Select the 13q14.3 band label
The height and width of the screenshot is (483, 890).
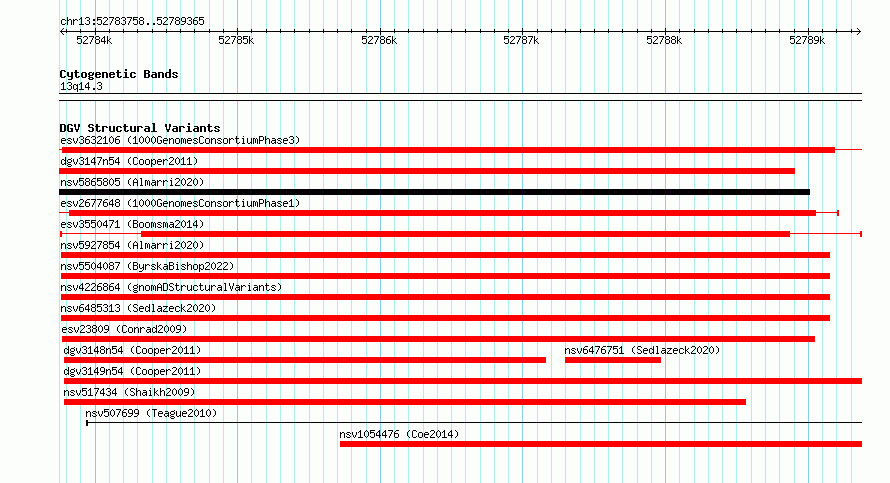[81, 86]
